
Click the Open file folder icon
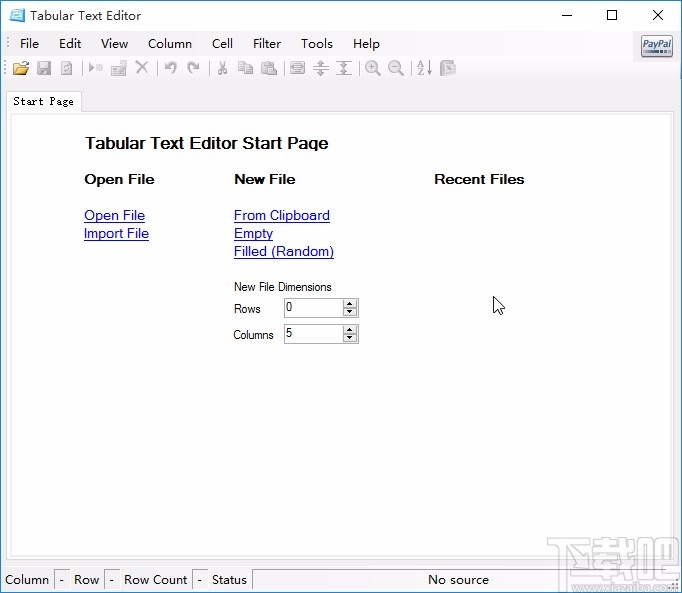click(x=20, y=68)
